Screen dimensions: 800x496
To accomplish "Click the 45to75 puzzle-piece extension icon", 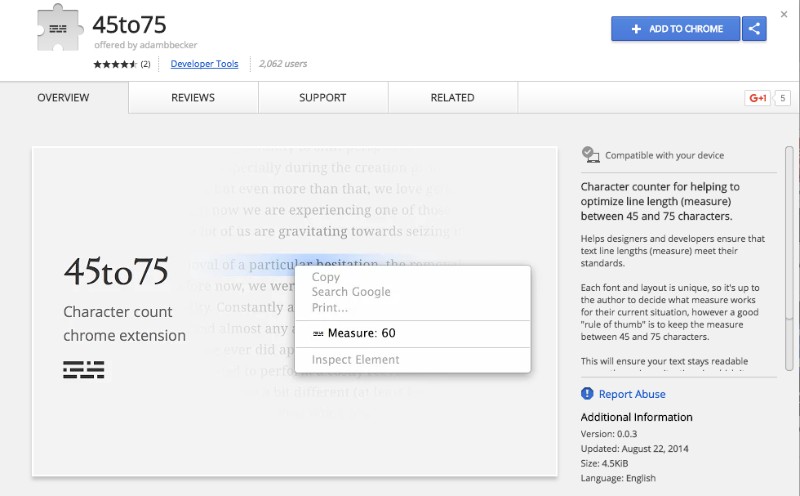I will (60, 28).
